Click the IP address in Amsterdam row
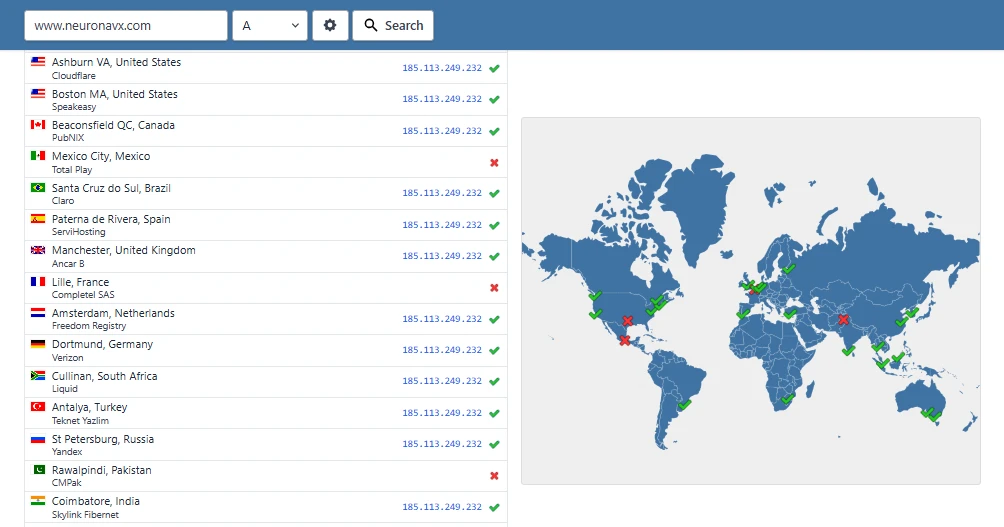The width and height of the screenshot is (1004, 527). click(x=442, y=318)
